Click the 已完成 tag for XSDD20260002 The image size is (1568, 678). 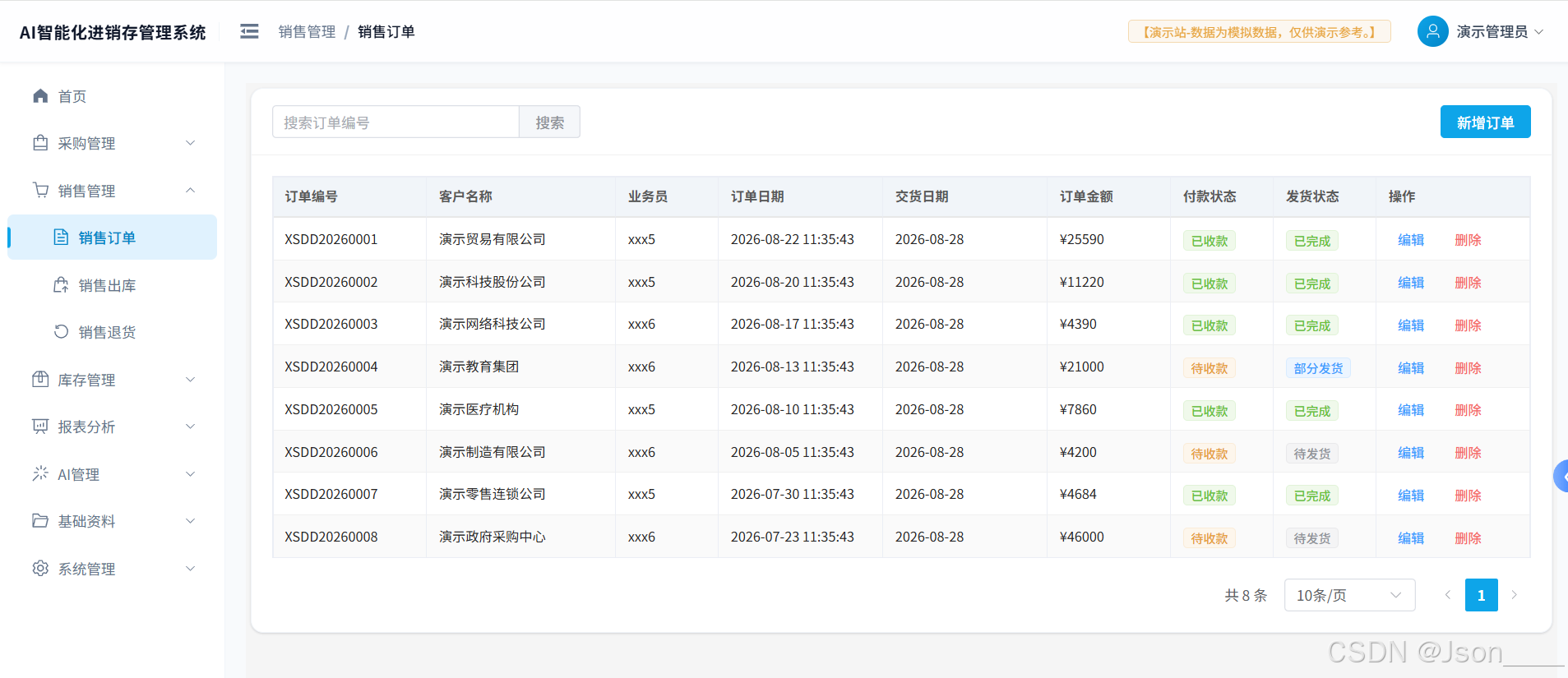click(x=1311, y=284)
